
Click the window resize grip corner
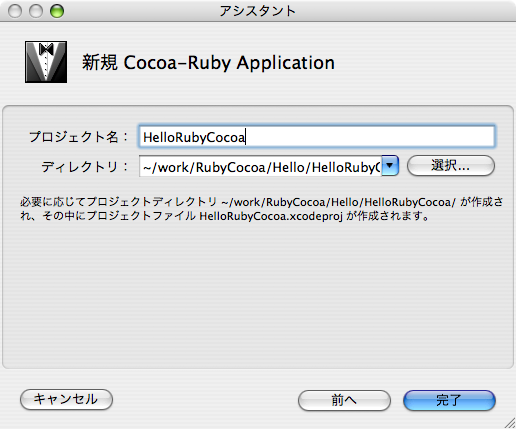coord(510,423)
